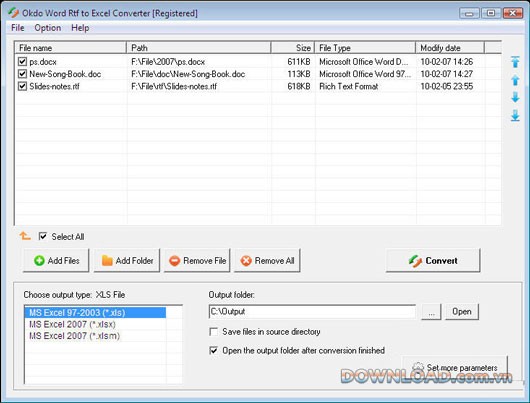Viewport: 530px width, 403px height.
Task: Sort by Modify date column header
Action: pos(450,48)
